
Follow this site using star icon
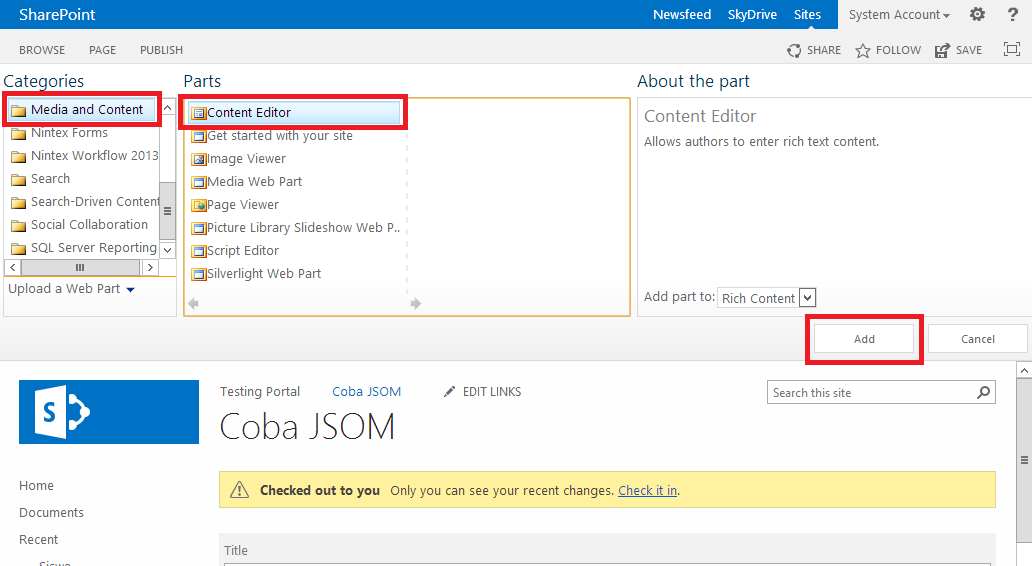tap(863, 50)
